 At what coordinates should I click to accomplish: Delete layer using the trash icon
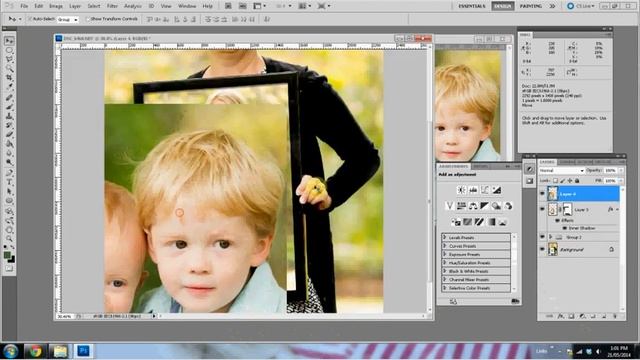(615, 316)
